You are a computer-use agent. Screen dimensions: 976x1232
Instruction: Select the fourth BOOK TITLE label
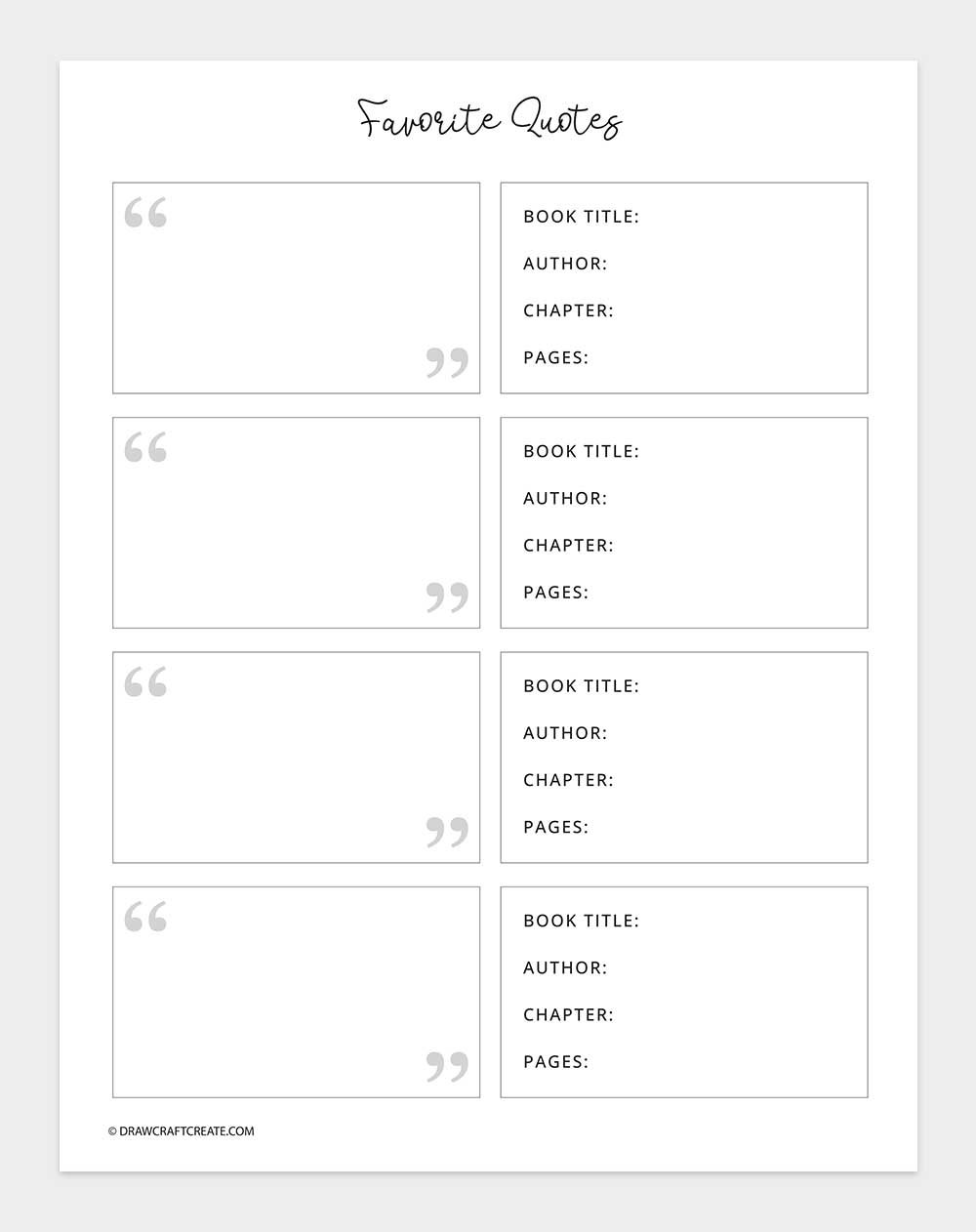click(x=582, y=921)
